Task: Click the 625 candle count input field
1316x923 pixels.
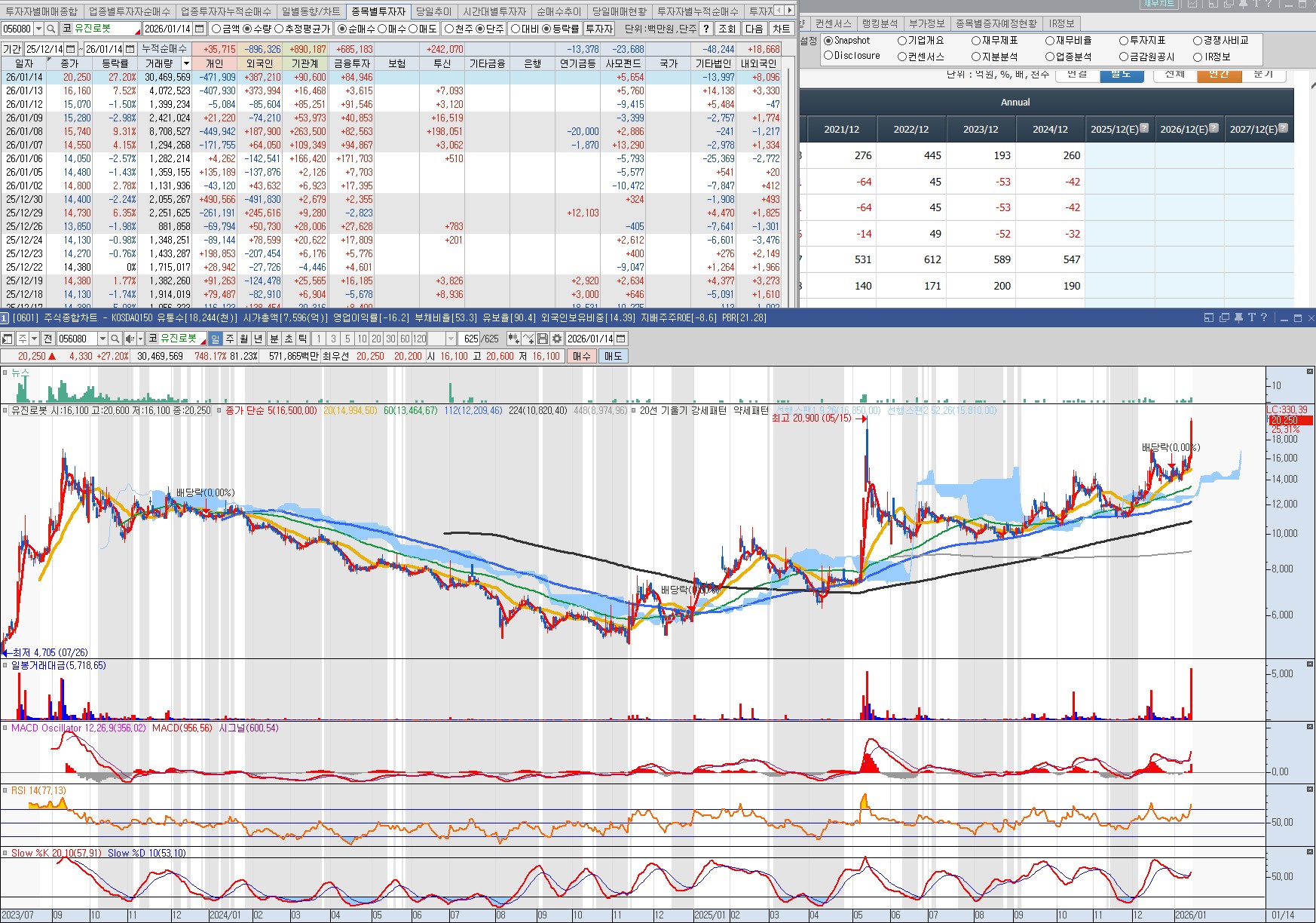Action: click(470, 339)
